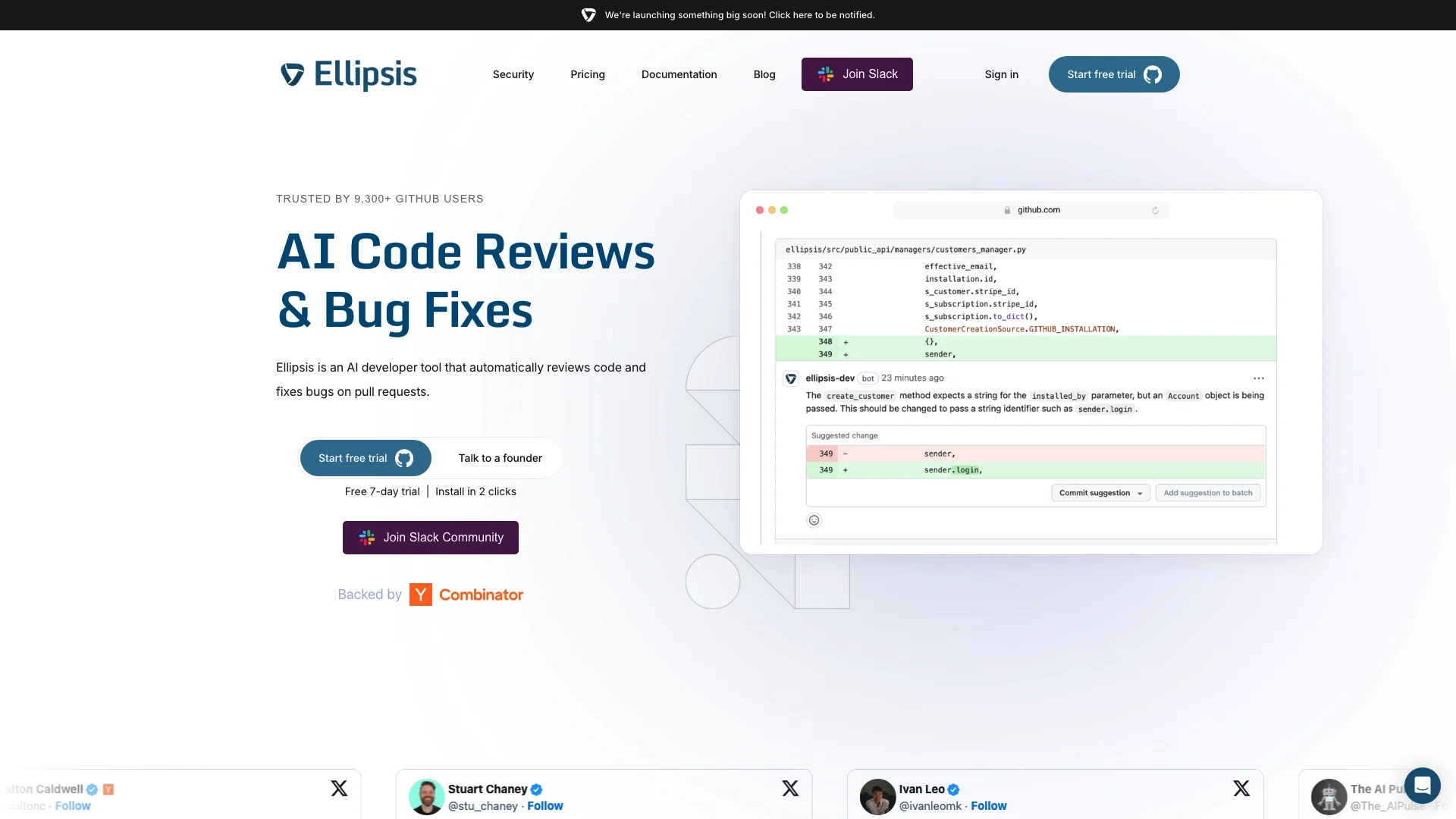Click Ivan Leo's name
This screenshot has height=819, width=1456.
(x=922, y=789)
